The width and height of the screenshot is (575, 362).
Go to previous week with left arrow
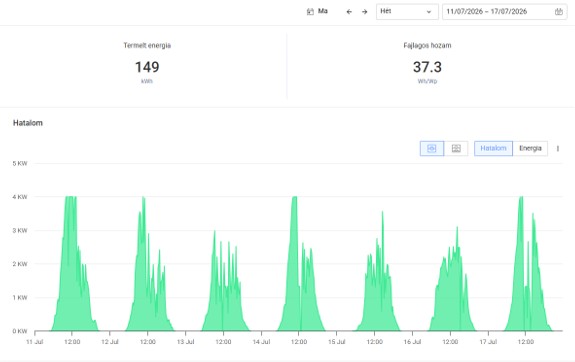click(x=349, y=12)
